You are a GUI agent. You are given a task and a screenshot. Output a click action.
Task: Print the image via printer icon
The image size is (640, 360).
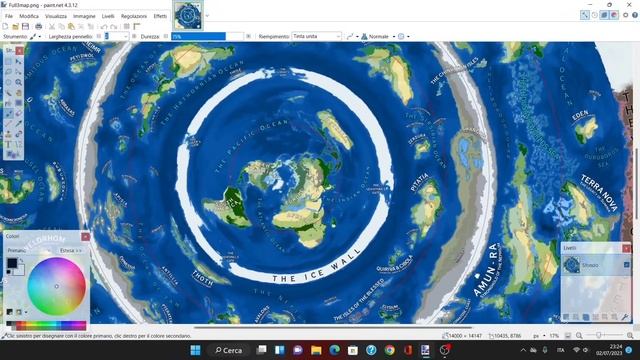pos(38,27)
